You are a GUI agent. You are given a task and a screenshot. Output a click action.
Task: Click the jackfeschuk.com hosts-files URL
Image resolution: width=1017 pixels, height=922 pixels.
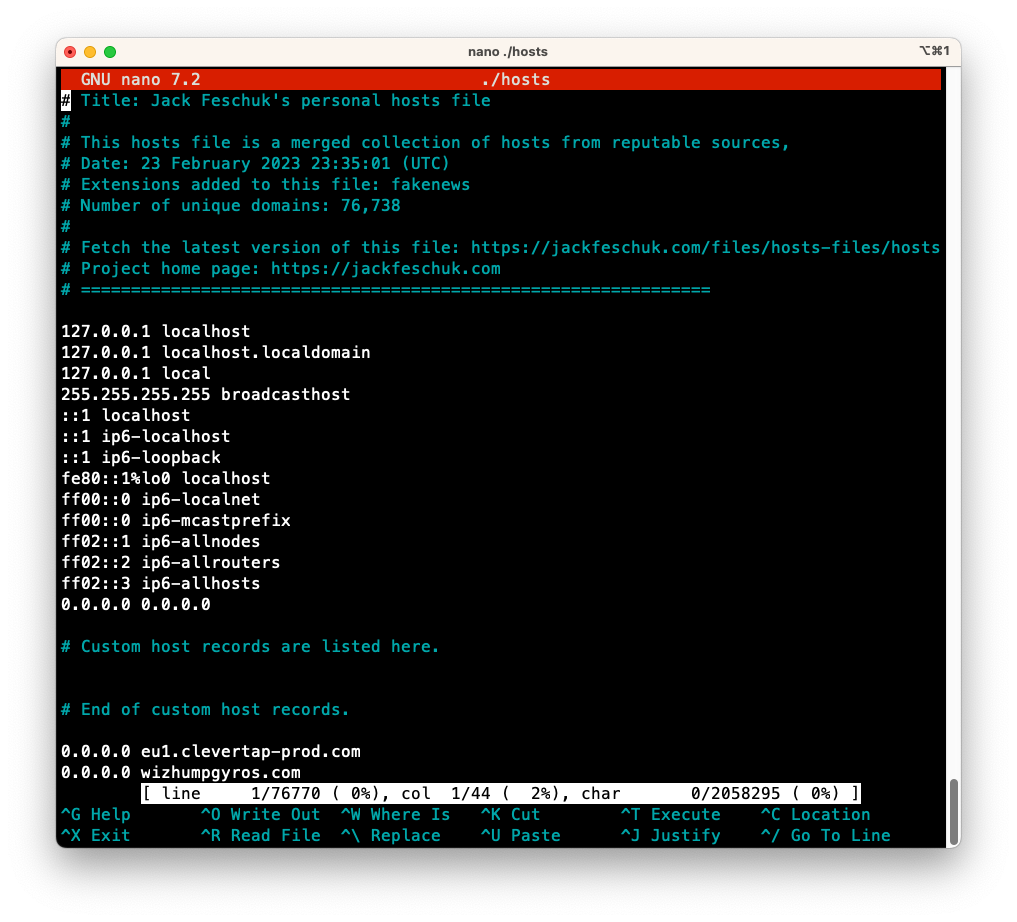tap(705, 247)
